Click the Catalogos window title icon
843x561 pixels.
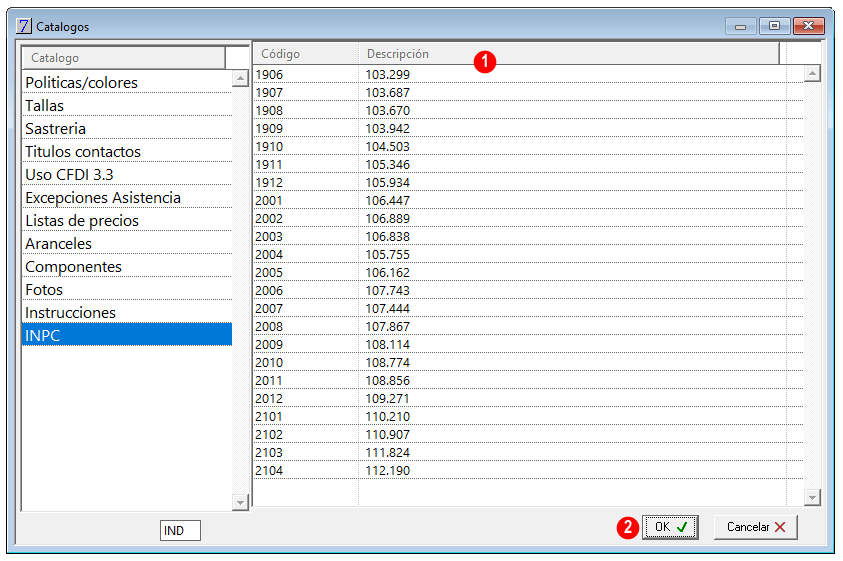24,26
